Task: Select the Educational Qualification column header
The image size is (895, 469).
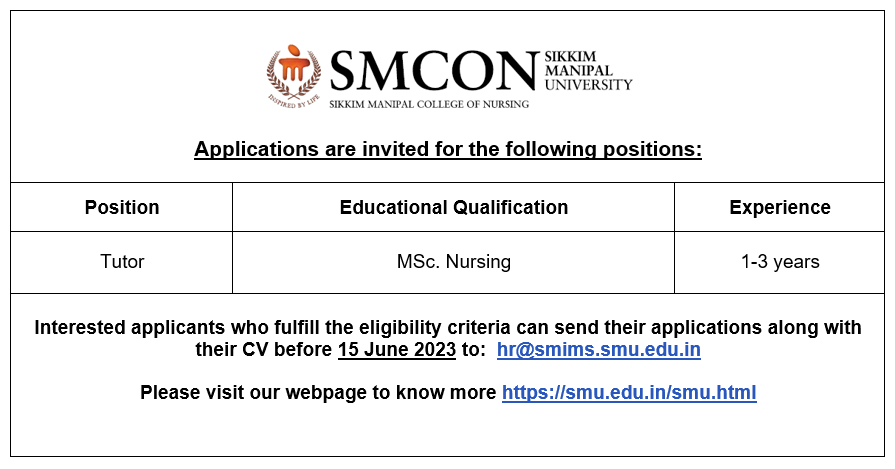Action: click(454, 207)
